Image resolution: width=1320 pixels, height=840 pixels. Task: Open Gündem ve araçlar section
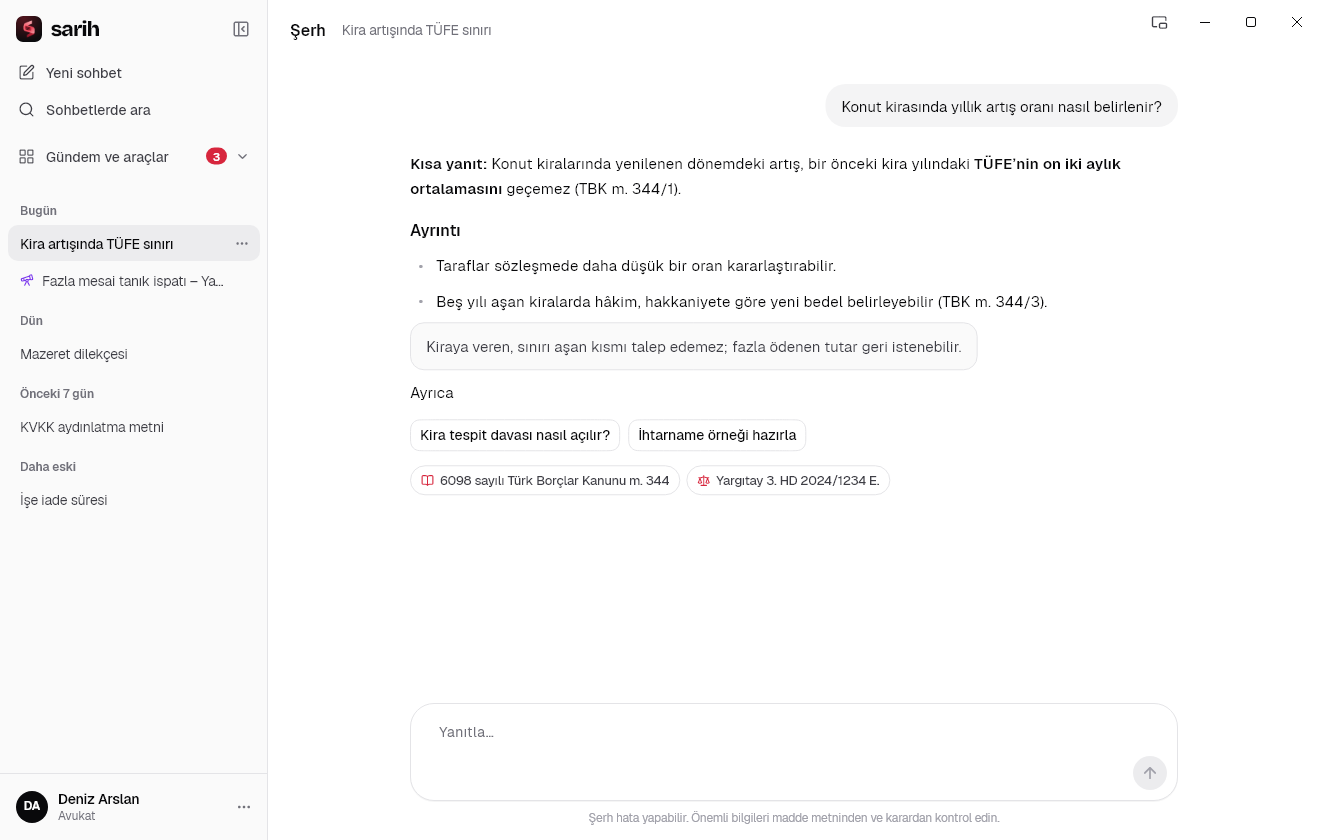134,157
